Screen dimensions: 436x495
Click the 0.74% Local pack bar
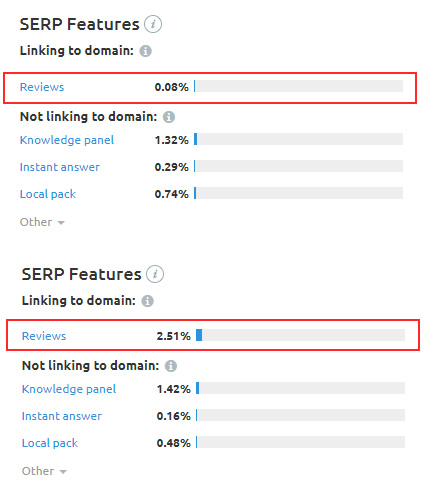[x=298, y=193]
